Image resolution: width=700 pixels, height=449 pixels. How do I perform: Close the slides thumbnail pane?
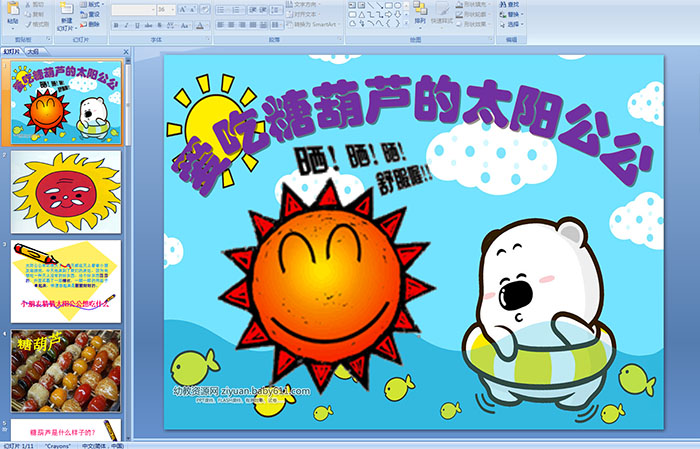tap(126, 52)
